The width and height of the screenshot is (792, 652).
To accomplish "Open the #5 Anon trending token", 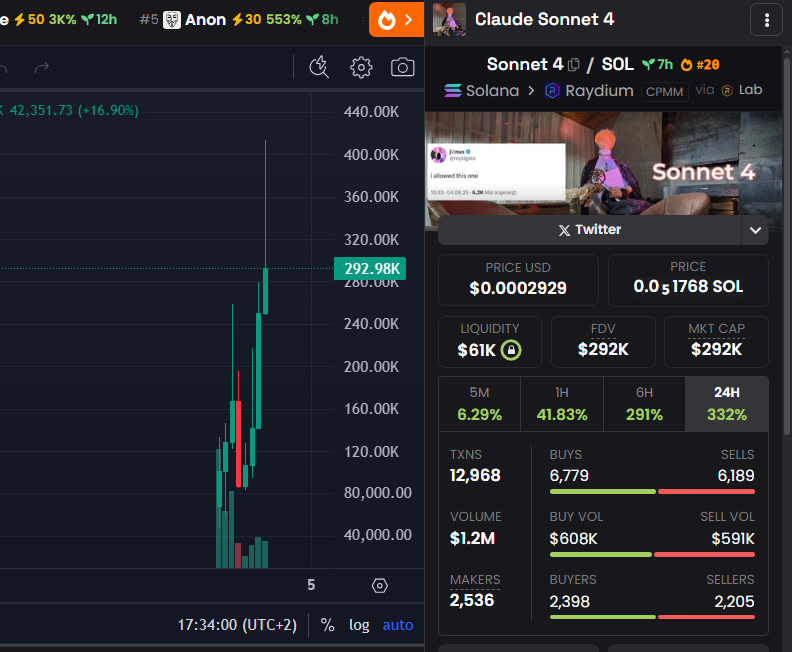I will click(x=238, y=20).
